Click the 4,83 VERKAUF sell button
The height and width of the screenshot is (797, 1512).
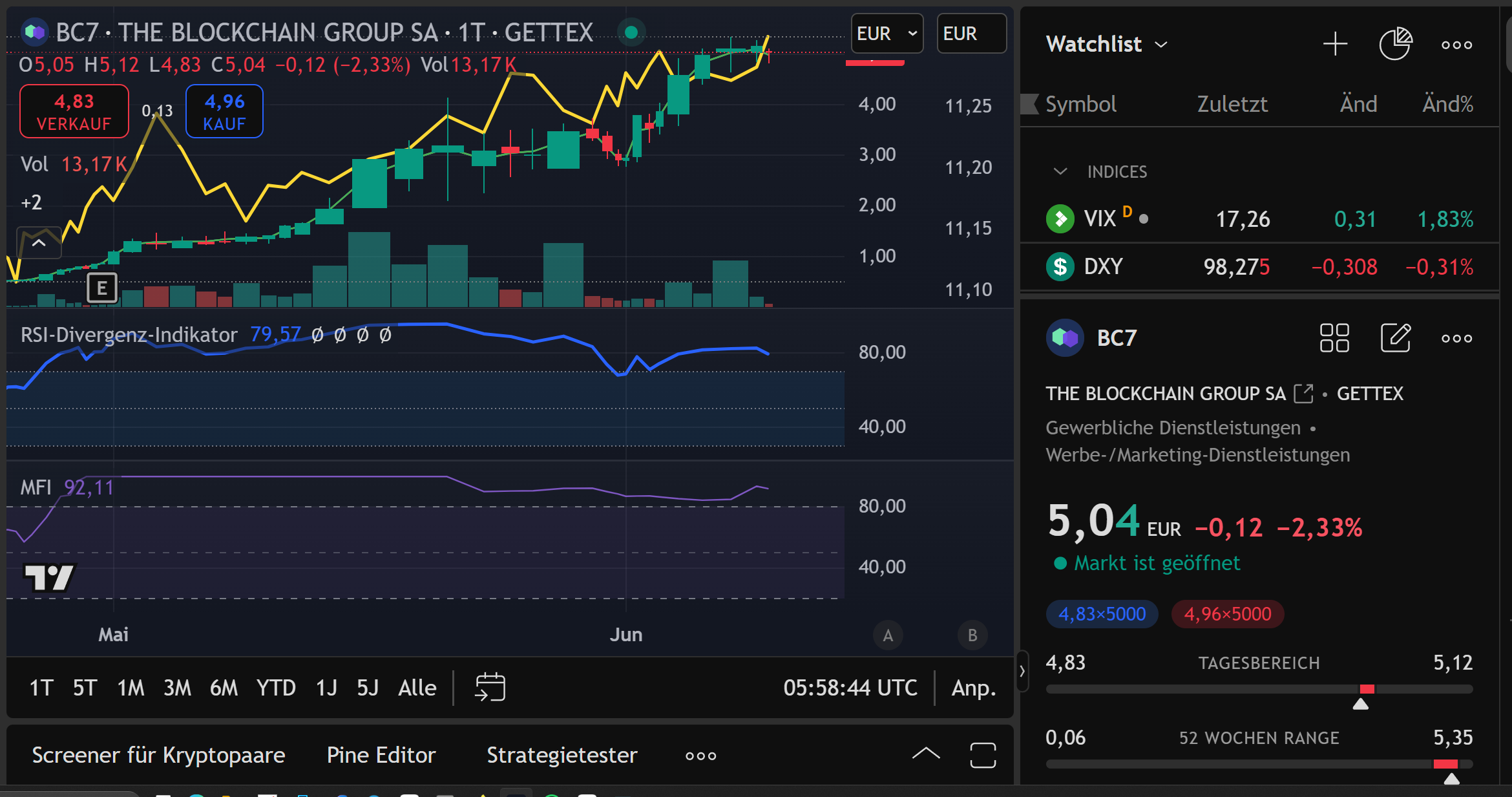click(74, 111)
